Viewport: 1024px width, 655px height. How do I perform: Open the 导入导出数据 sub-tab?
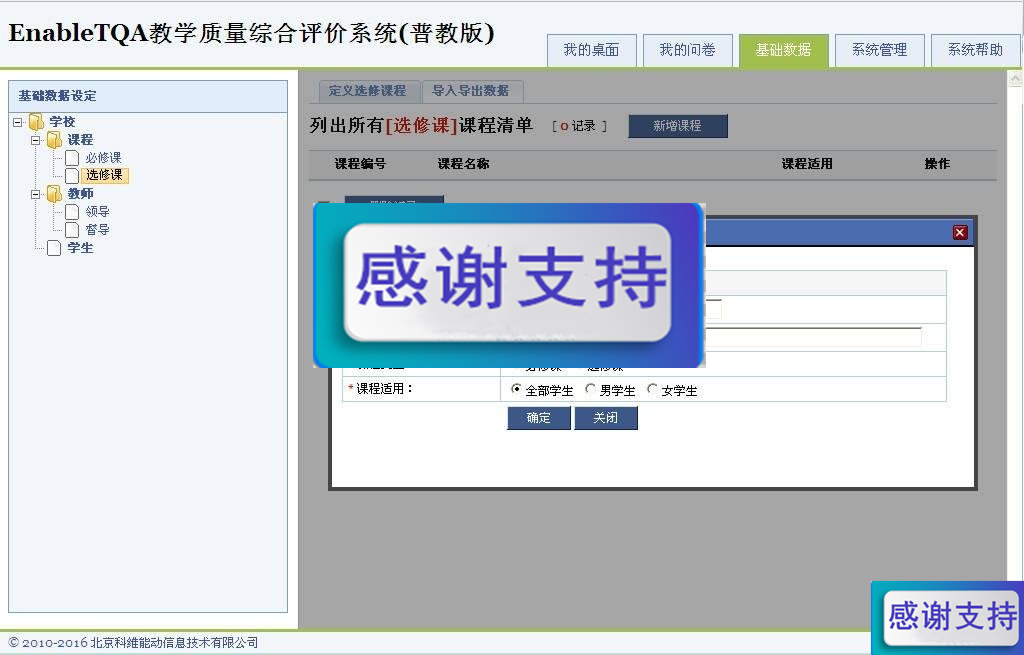471,91
